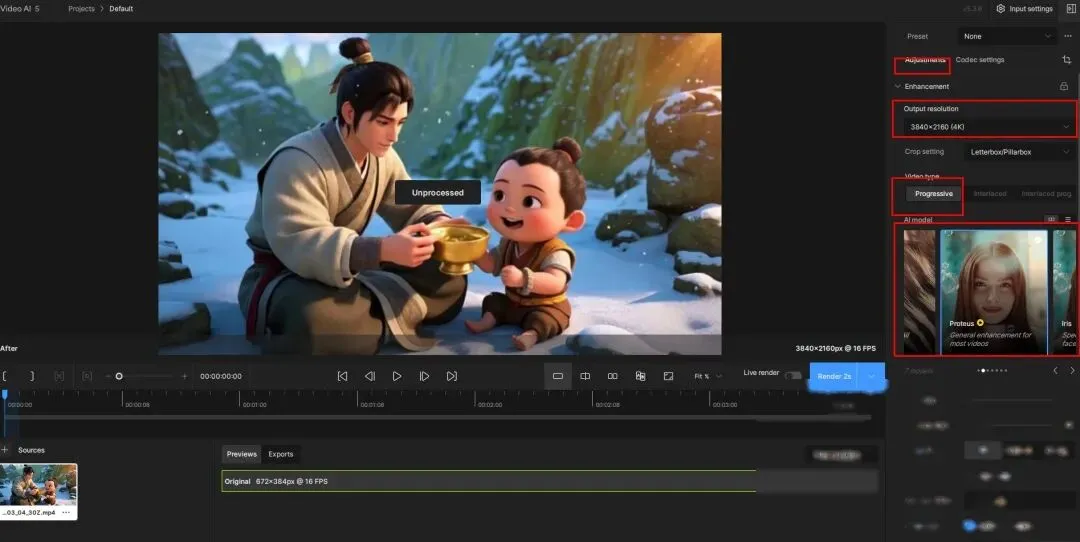
Task: Go to Projects in the breadcrumb
Action: 81,9
